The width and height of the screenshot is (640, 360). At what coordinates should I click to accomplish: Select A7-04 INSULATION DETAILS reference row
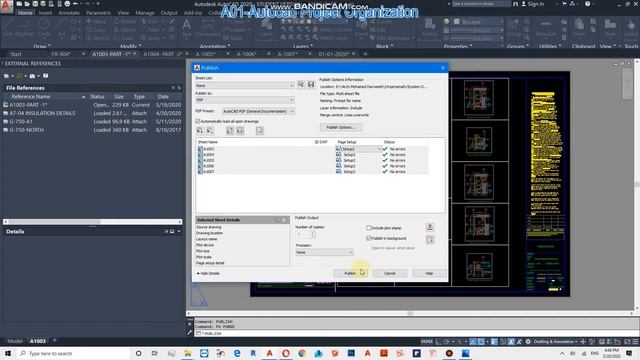[92, 113]
